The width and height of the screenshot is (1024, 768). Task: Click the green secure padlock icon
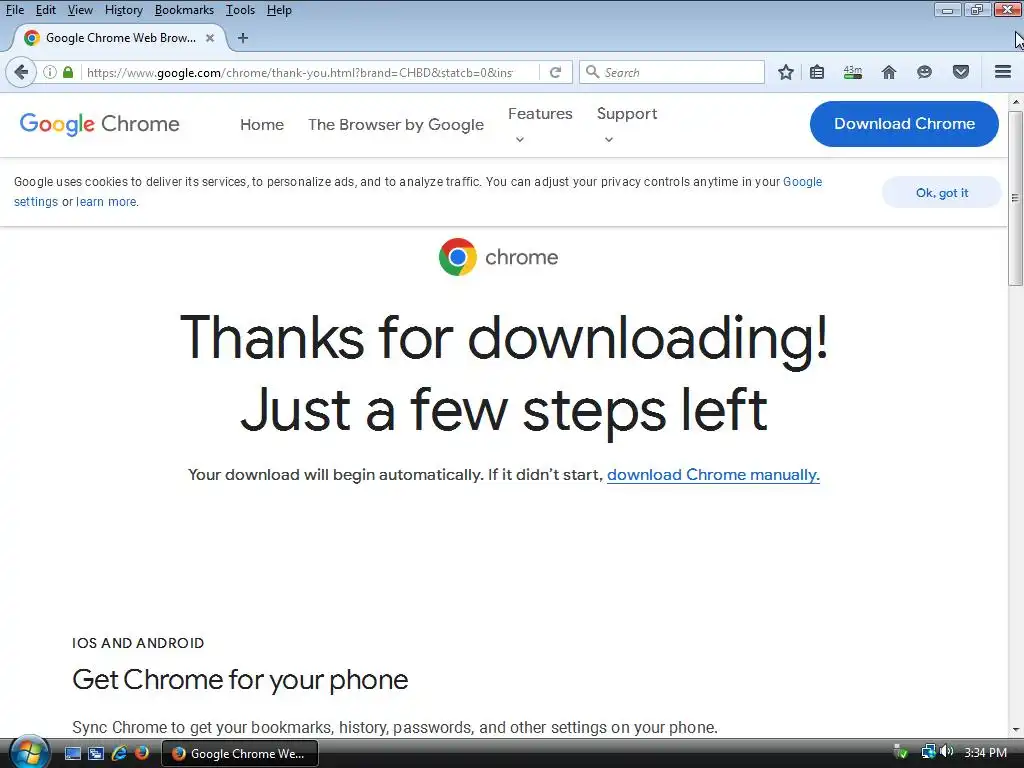tap(68, 72)
